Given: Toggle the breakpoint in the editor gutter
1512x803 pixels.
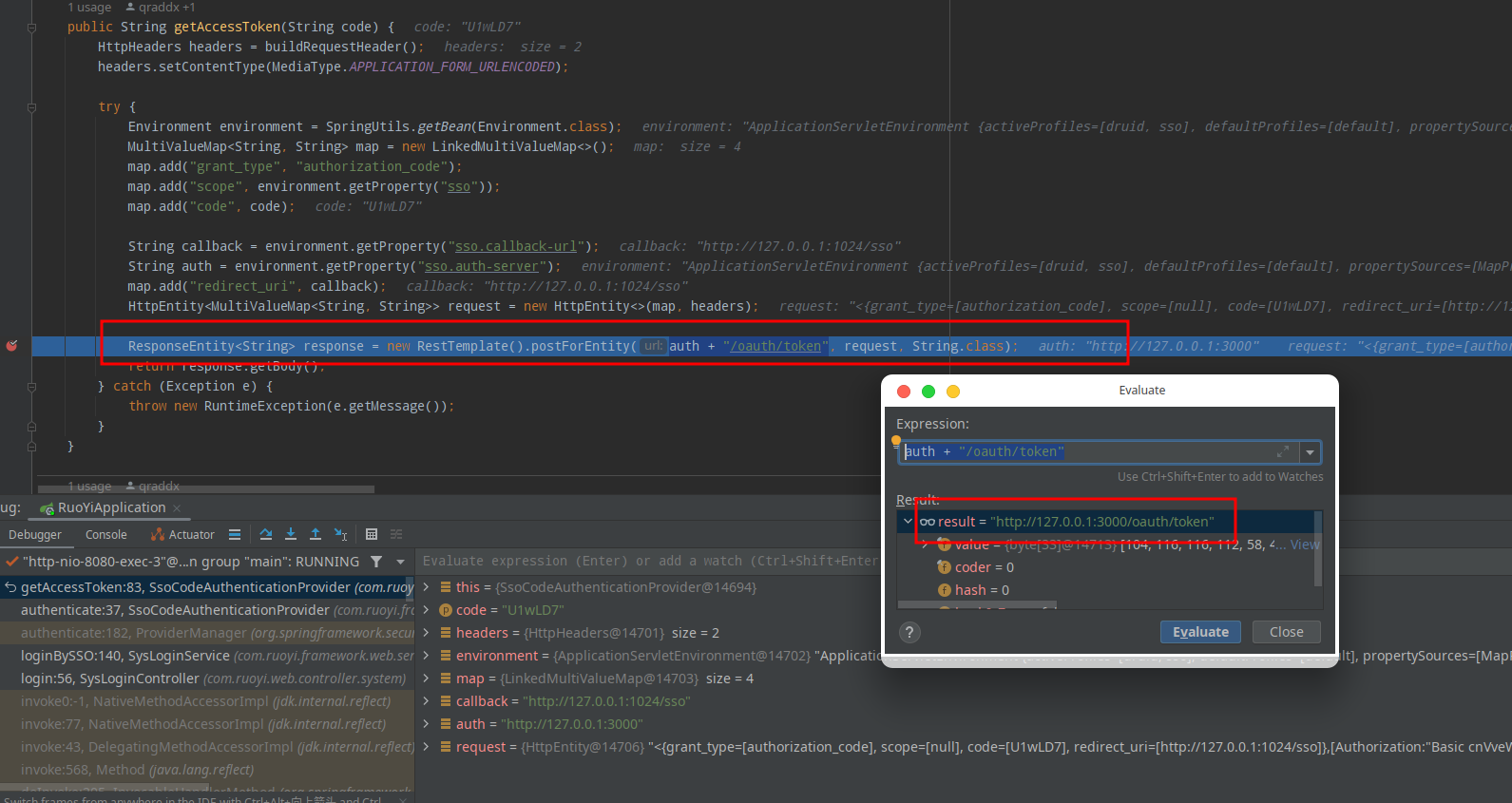Looking at the screenshot, I should [12, 346].
